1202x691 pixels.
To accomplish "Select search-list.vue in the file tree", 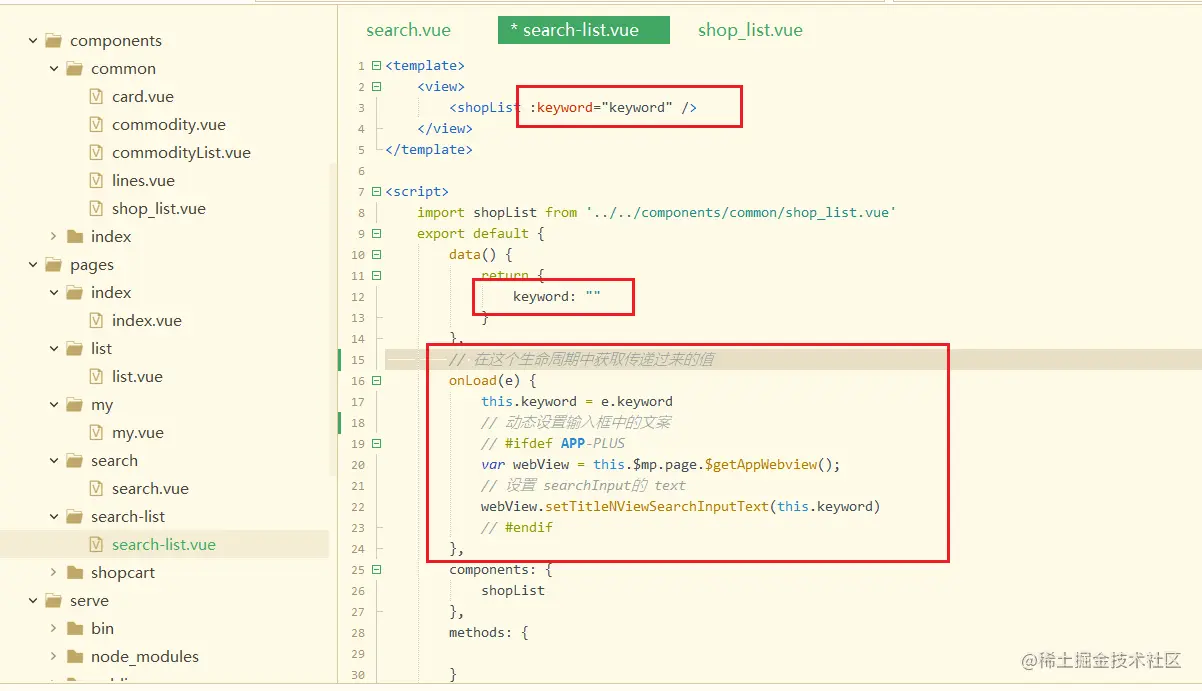I will pyautogui.click(x=164, y=545).
